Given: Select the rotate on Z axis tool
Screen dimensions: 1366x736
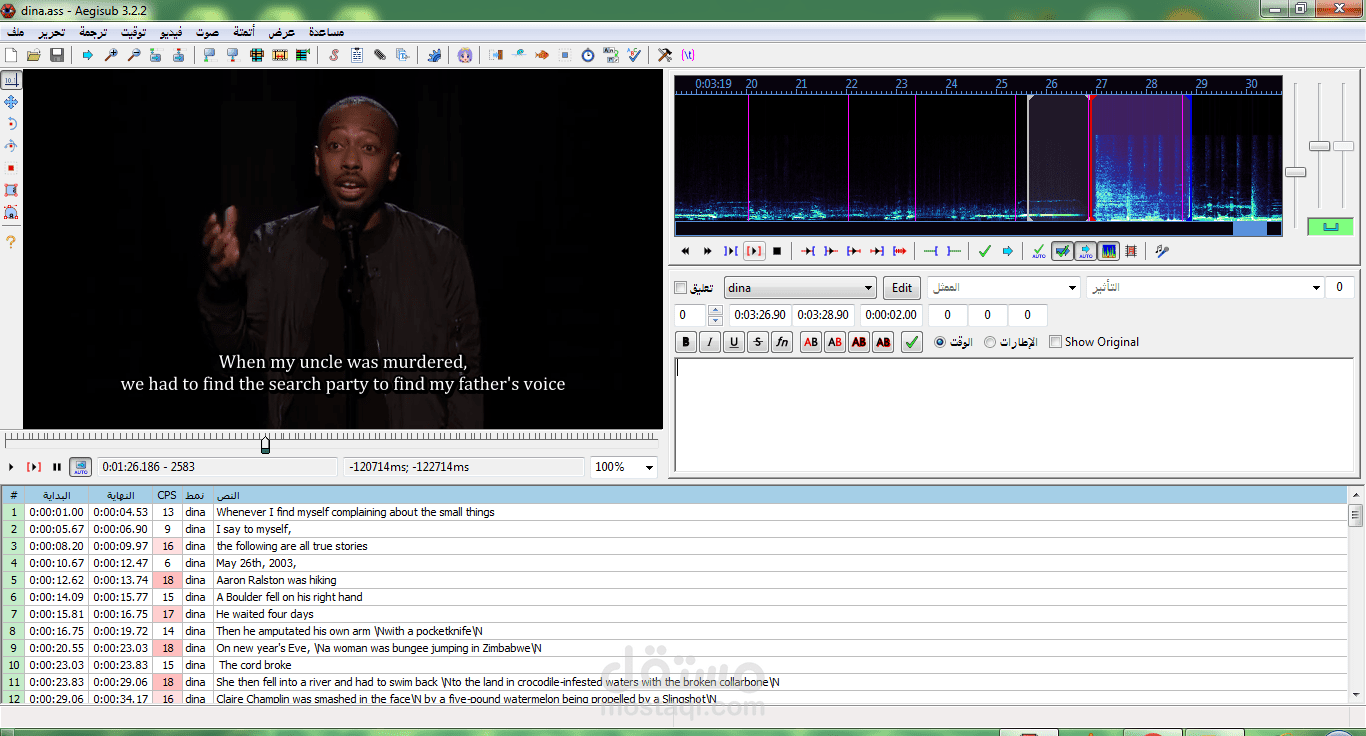Looking at the screenshot, I should (x=11, y=124).
